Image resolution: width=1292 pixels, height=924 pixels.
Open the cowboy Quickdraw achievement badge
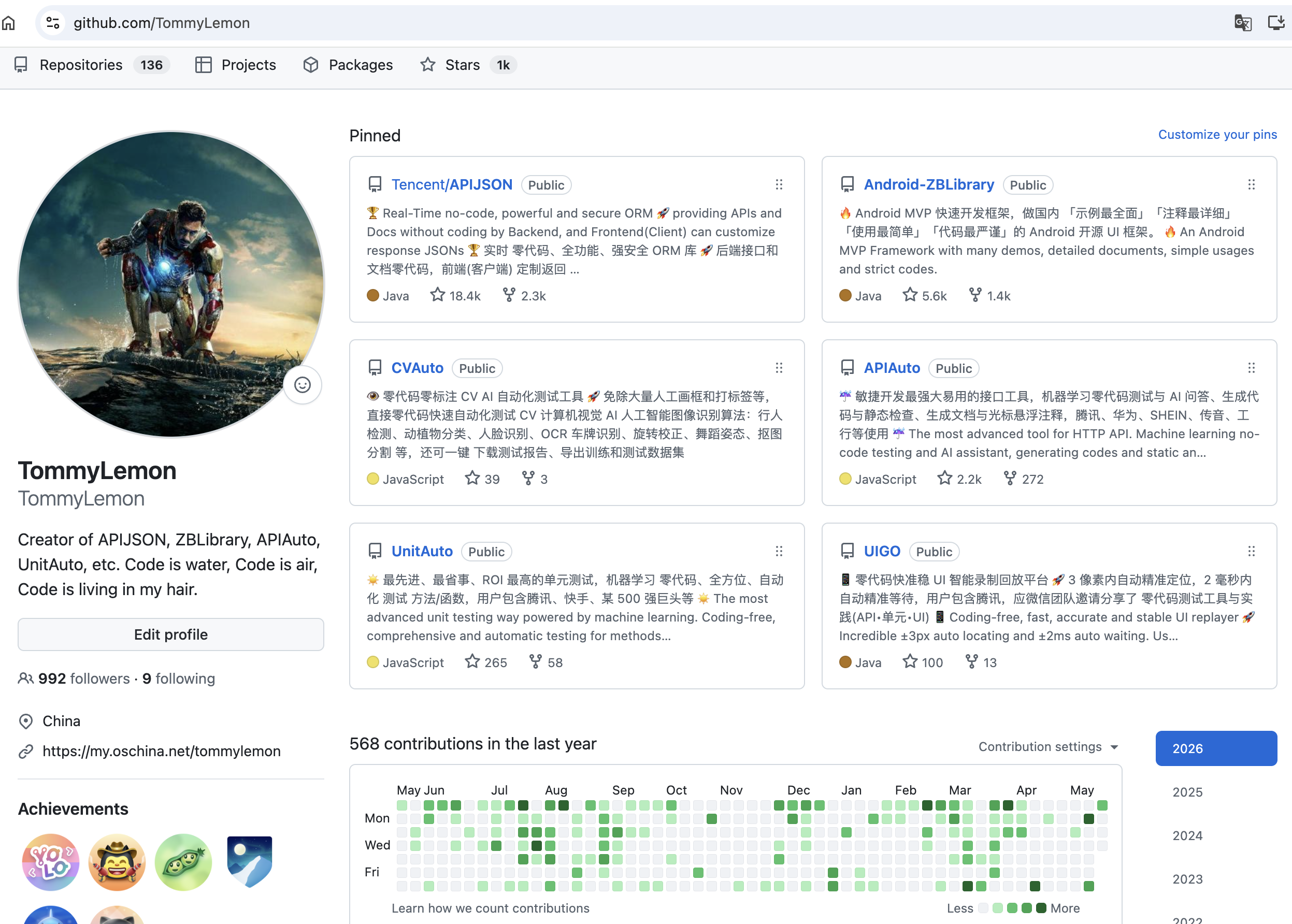[x=117, y=862]
